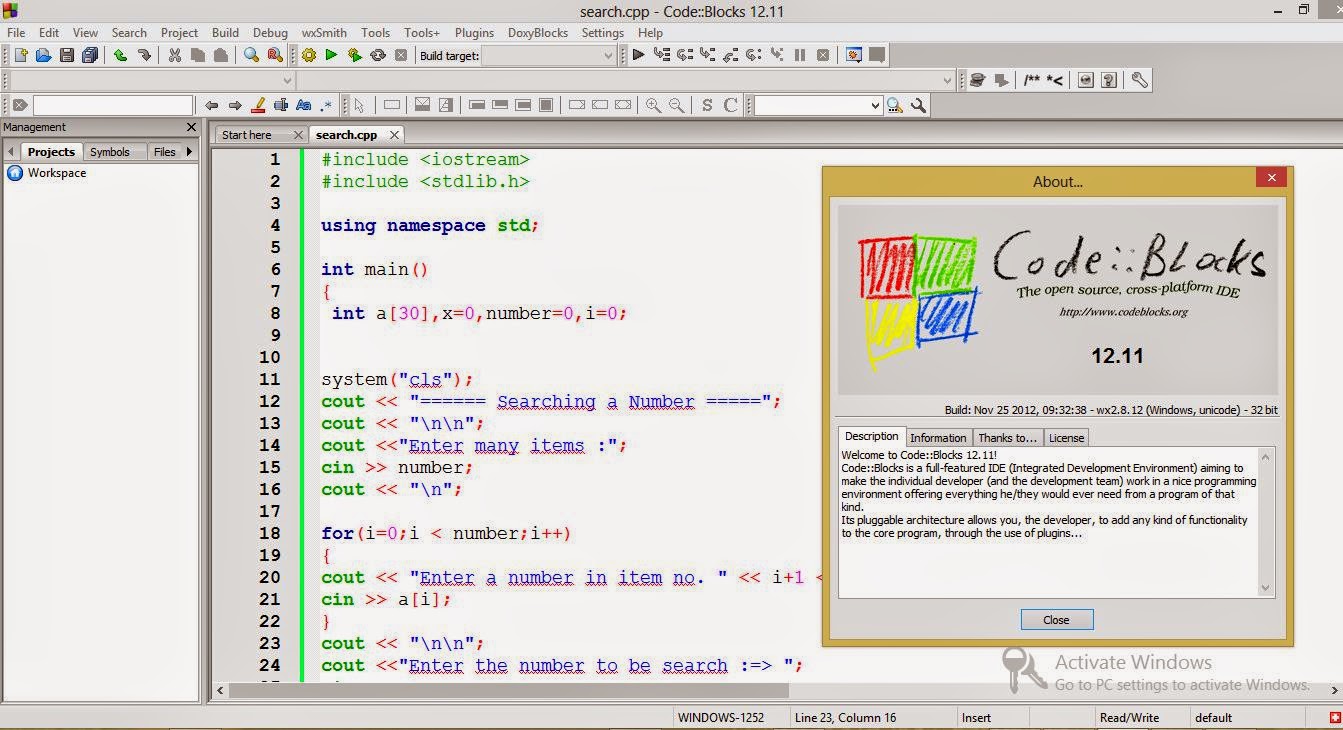Jump back with the left arrow icon

coord(211,105)
